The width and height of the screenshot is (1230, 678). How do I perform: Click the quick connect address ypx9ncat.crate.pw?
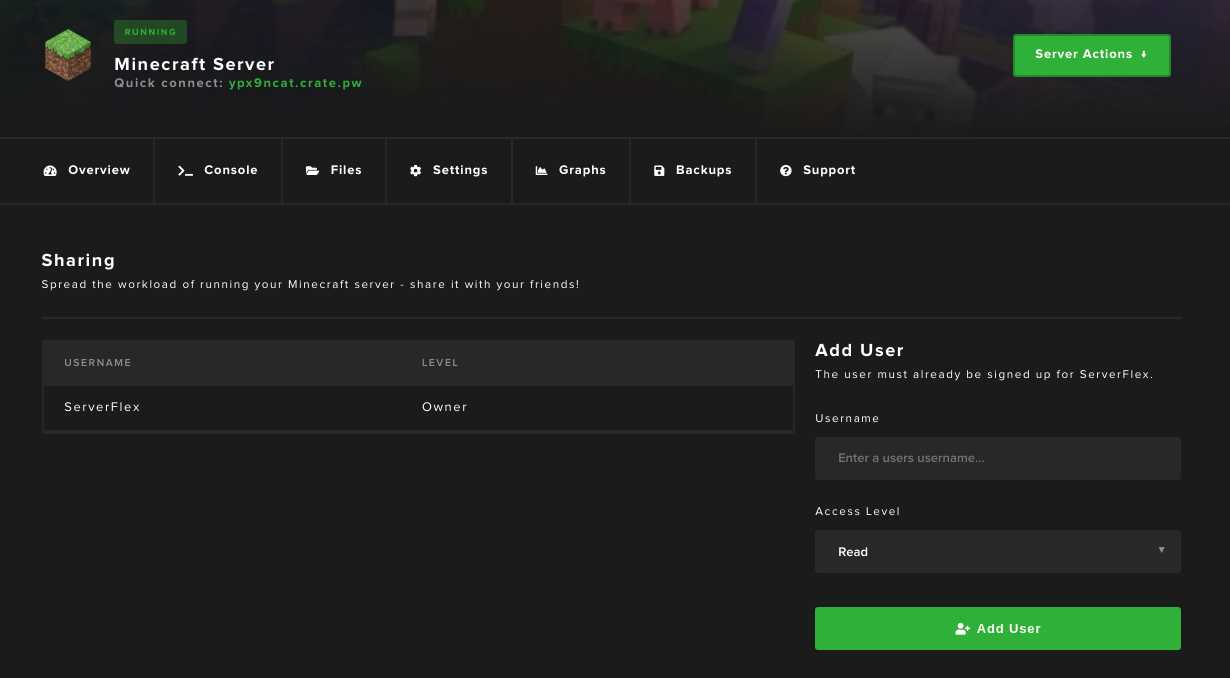coord(295,83)
